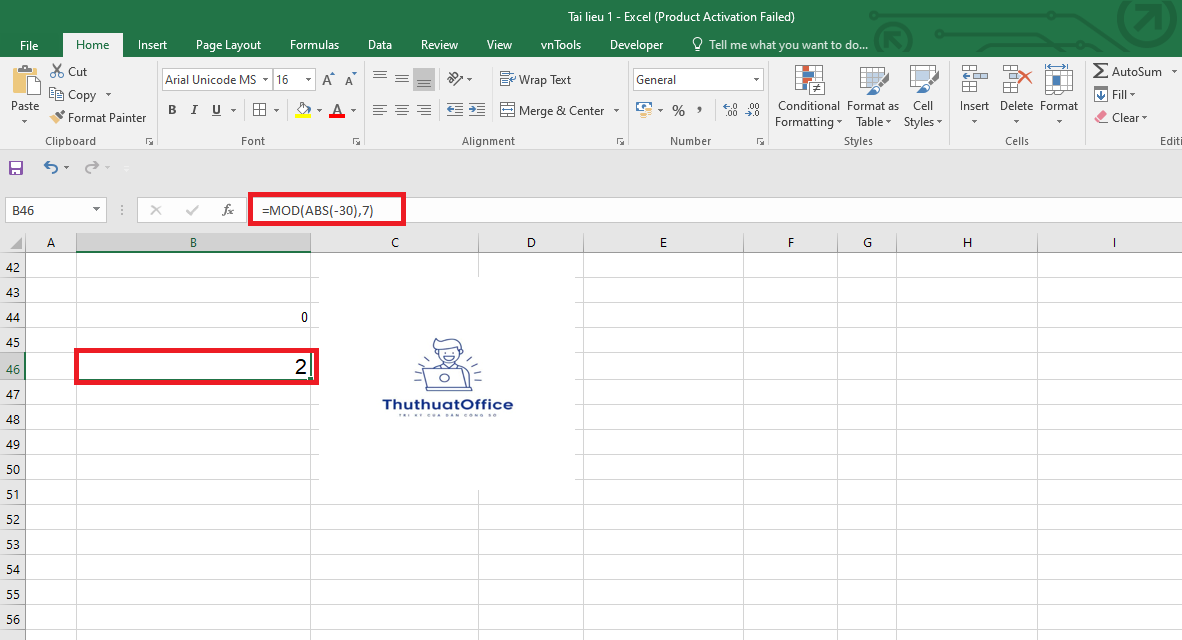Switch to the Formulas tab

(x=314, y=45)
